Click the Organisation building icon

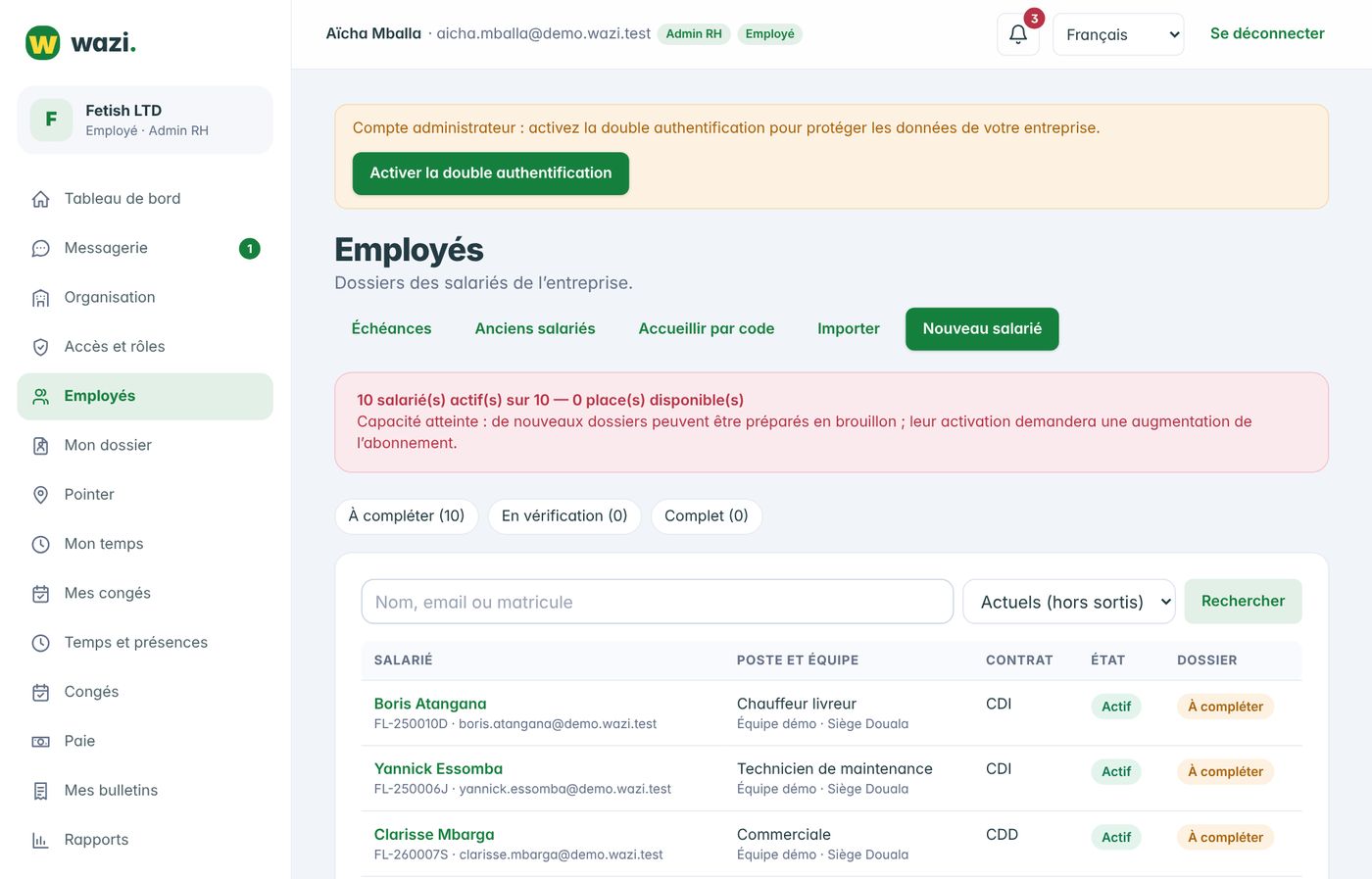point(40,298)
